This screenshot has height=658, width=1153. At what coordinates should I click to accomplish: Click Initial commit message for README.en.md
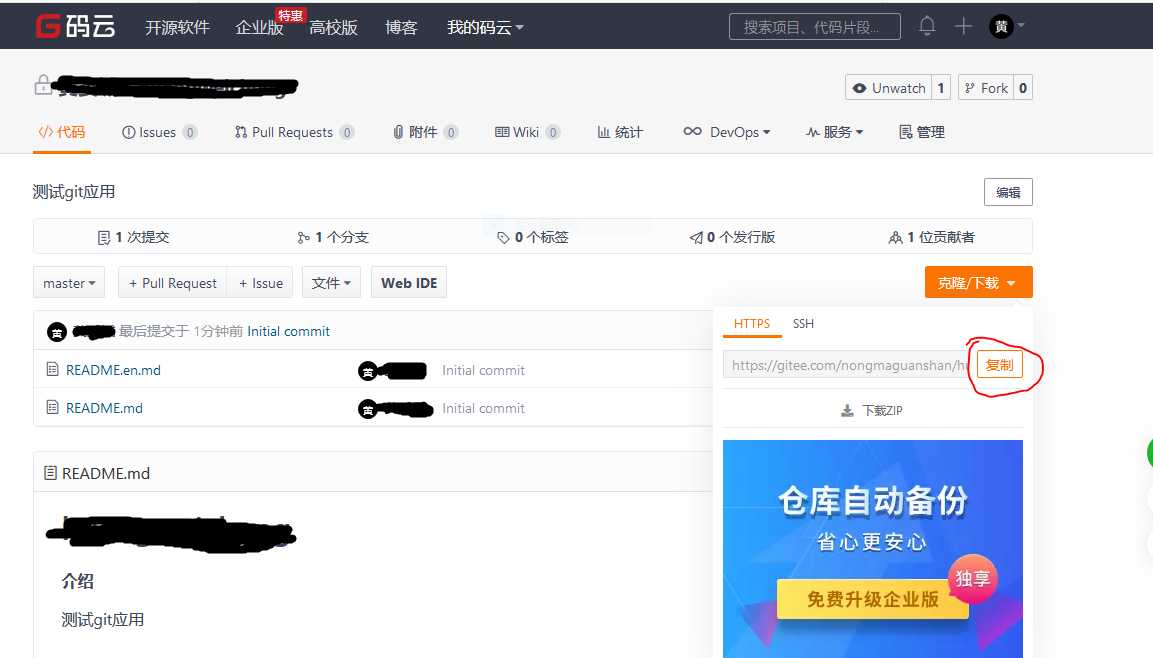[x=483, y=371]
